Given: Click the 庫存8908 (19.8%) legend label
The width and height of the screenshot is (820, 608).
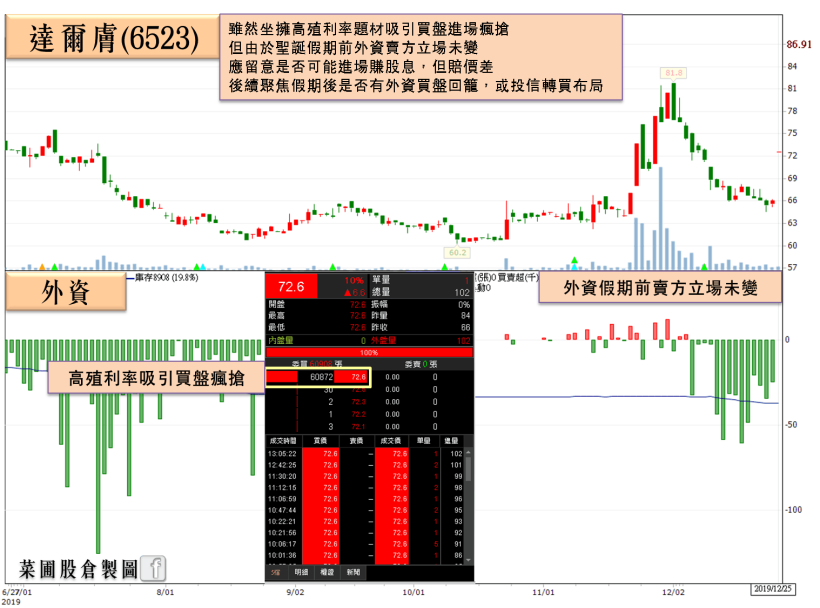Looking at the screenshot, I should [166, 278].
